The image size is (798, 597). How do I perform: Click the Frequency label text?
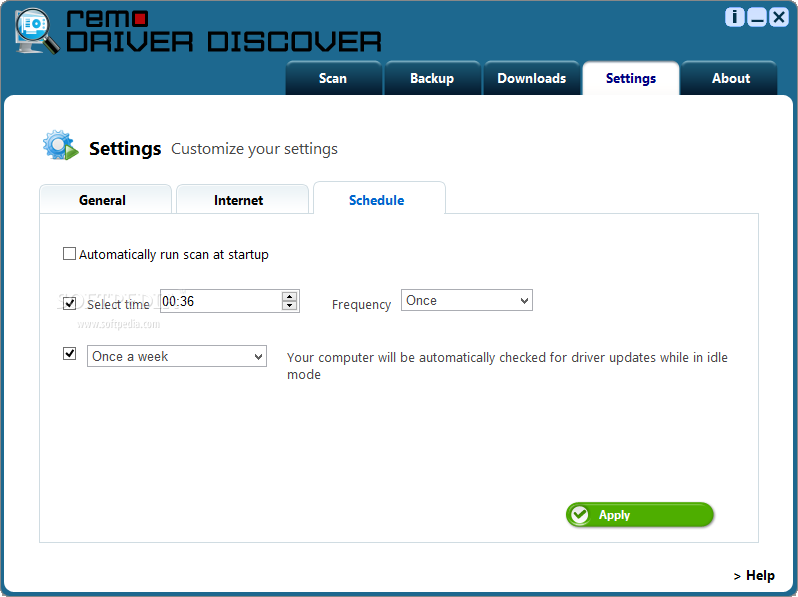pyautogui.click(x=361, y=304)
